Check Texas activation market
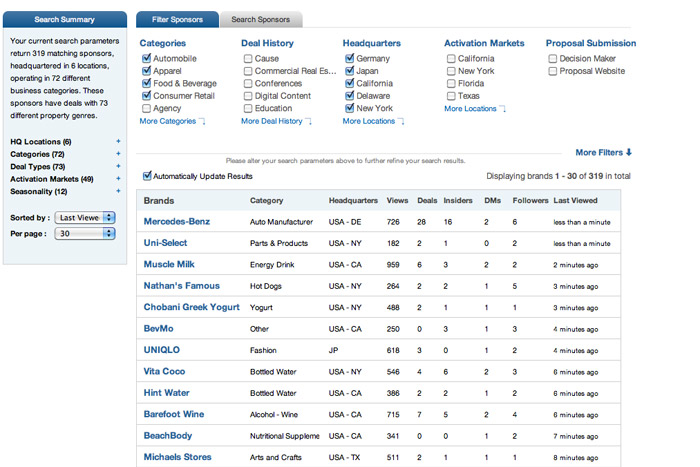 (x=451, y=96)
